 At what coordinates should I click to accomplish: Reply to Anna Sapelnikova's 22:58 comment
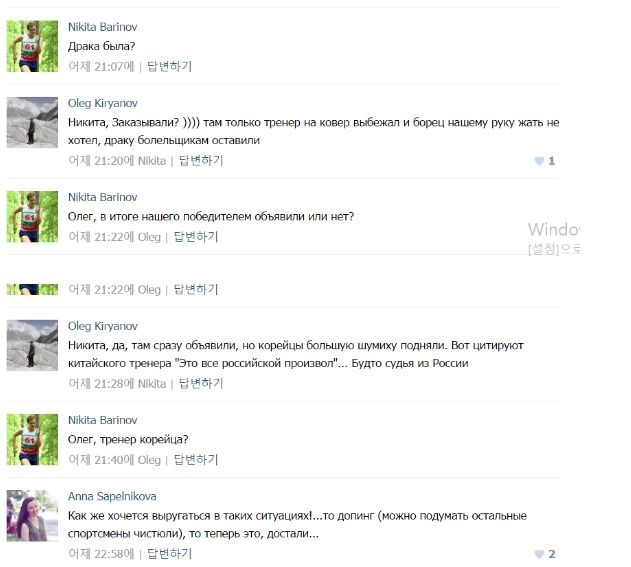coord(169,554)
